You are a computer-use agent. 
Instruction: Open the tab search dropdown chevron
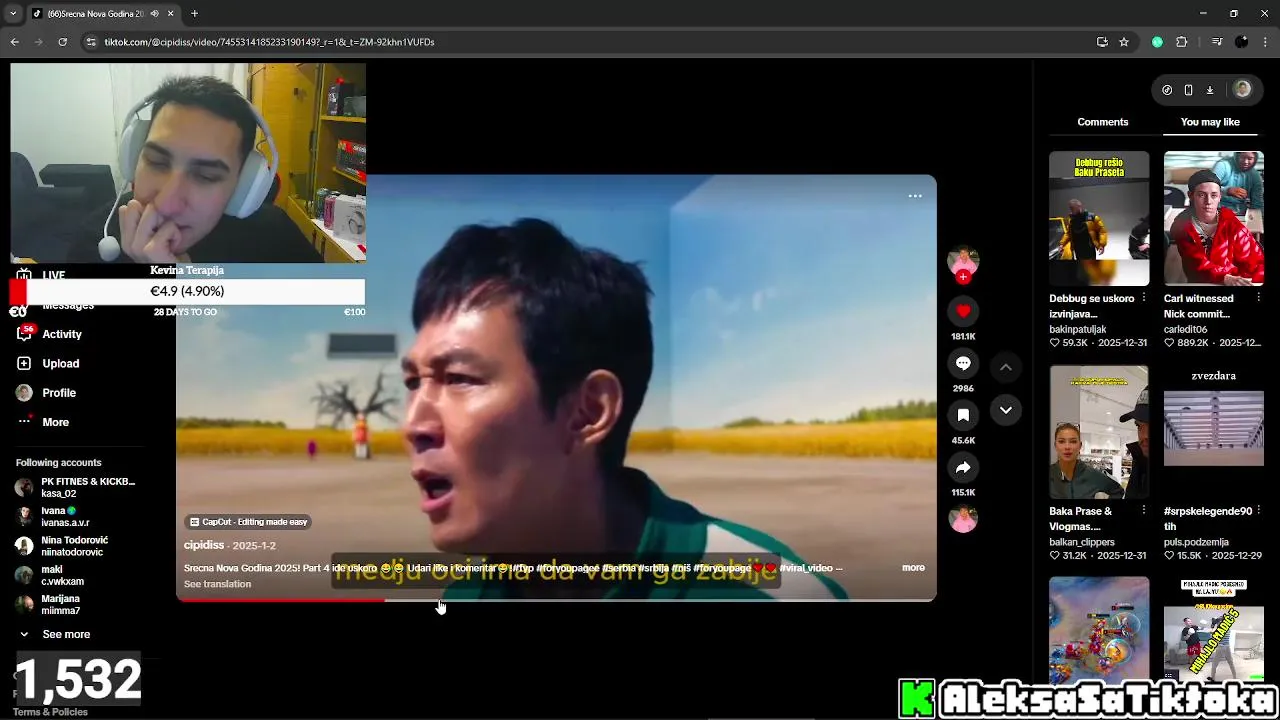click(x=13, y=14)
